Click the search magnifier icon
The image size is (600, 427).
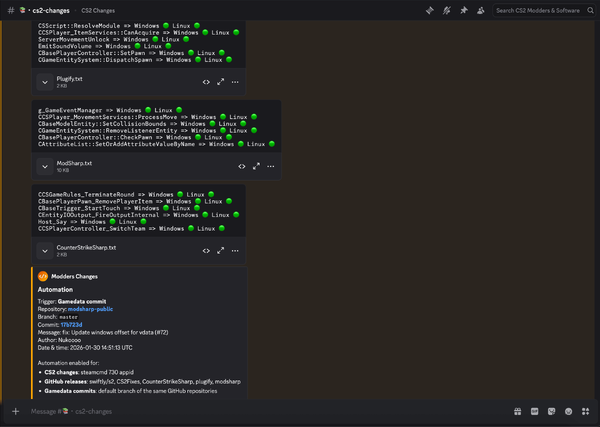coord(590,11)
